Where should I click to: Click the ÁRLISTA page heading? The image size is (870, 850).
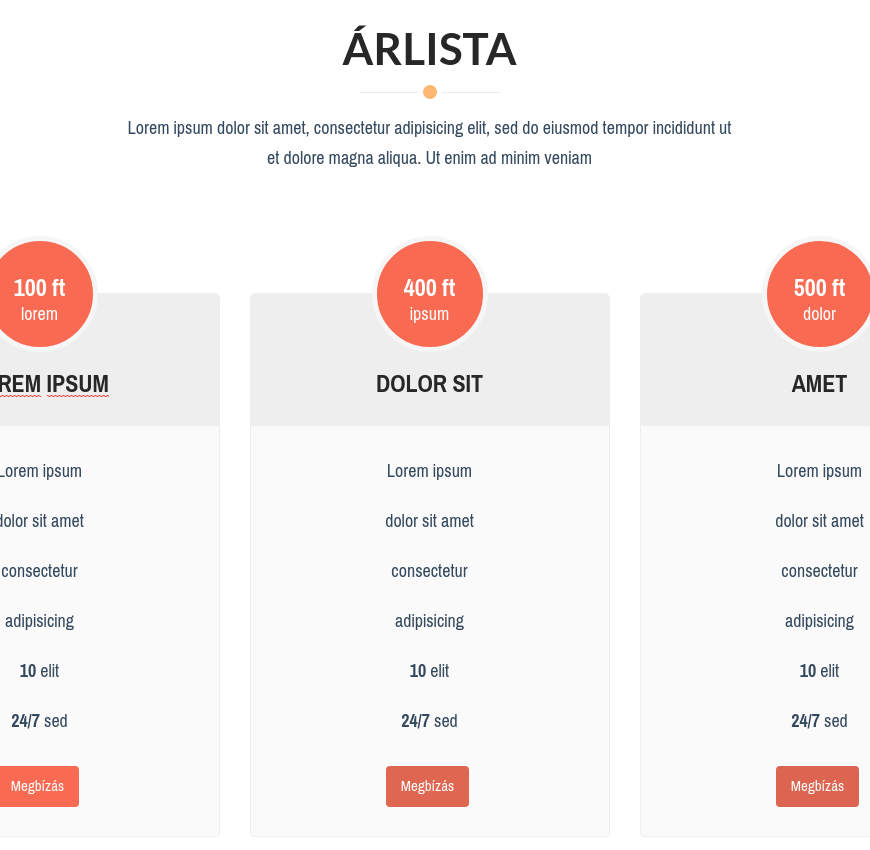[x=430, y=49]
